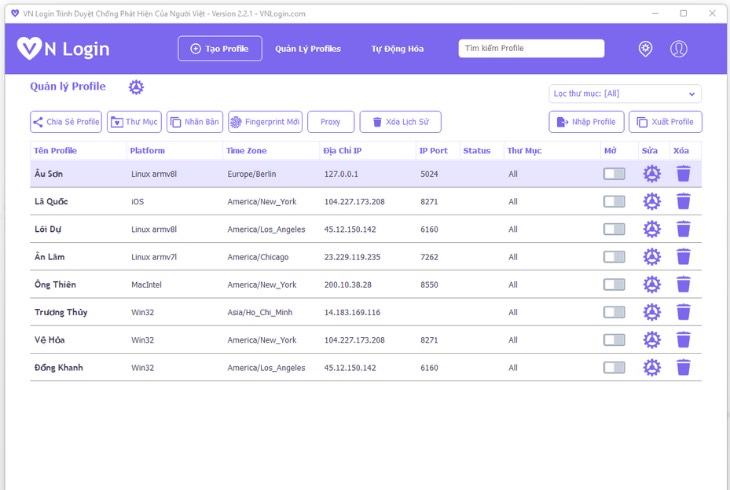Delete the Âu Sơn profile with trash icon
The height and width of the screenshot is (490, 730).
pos(683,174)
